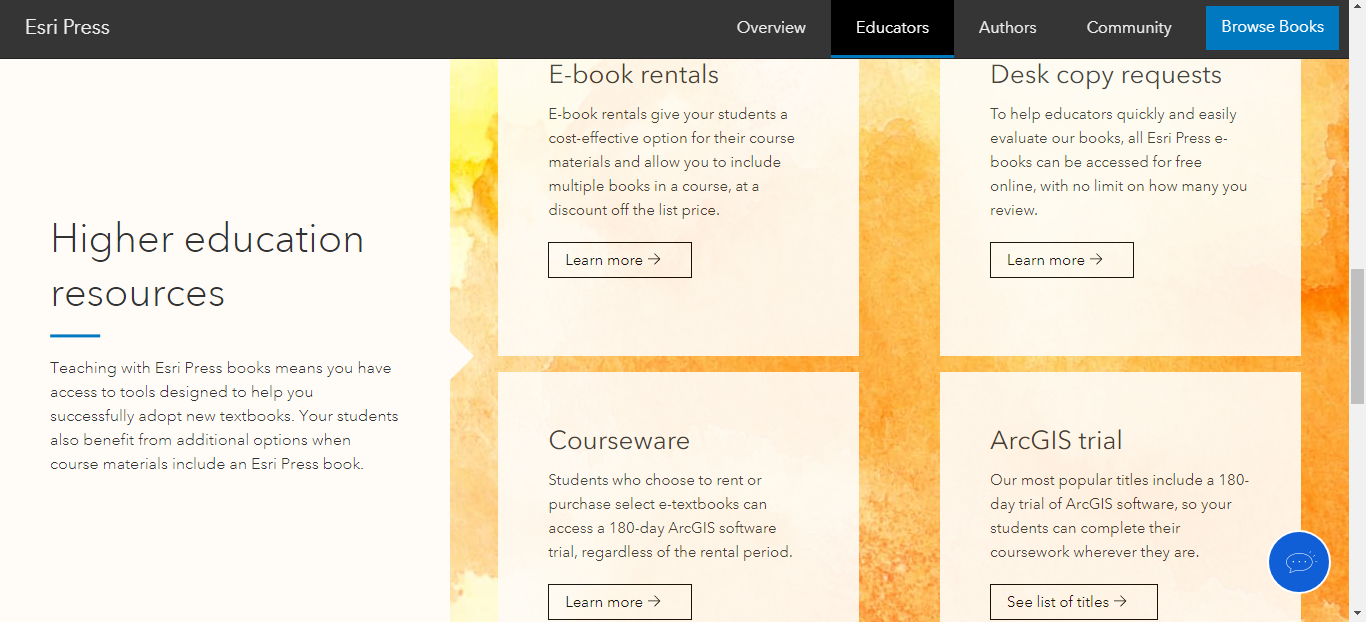This screenshot has height=622, width=1366.
Task: Click the ArcGIS trial description paragraph
Action: 1120,516
